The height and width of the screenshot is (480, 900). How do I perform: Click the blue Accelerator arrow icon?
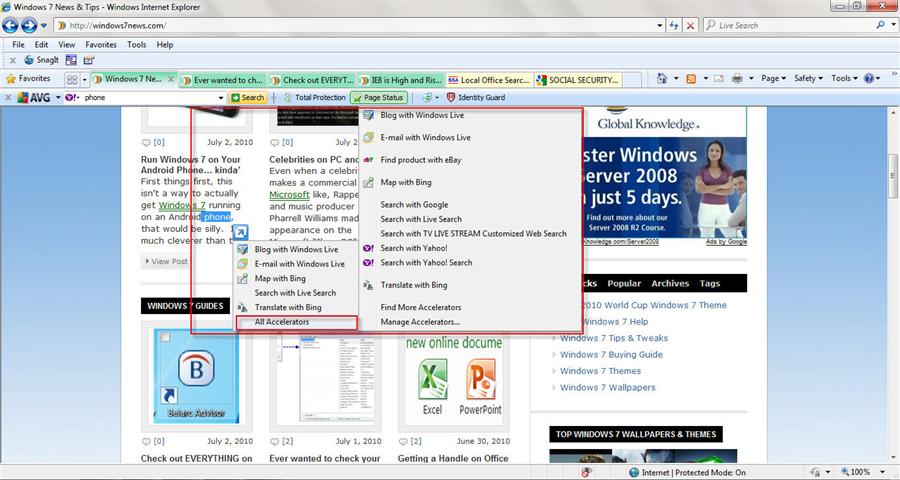point(240,232)
